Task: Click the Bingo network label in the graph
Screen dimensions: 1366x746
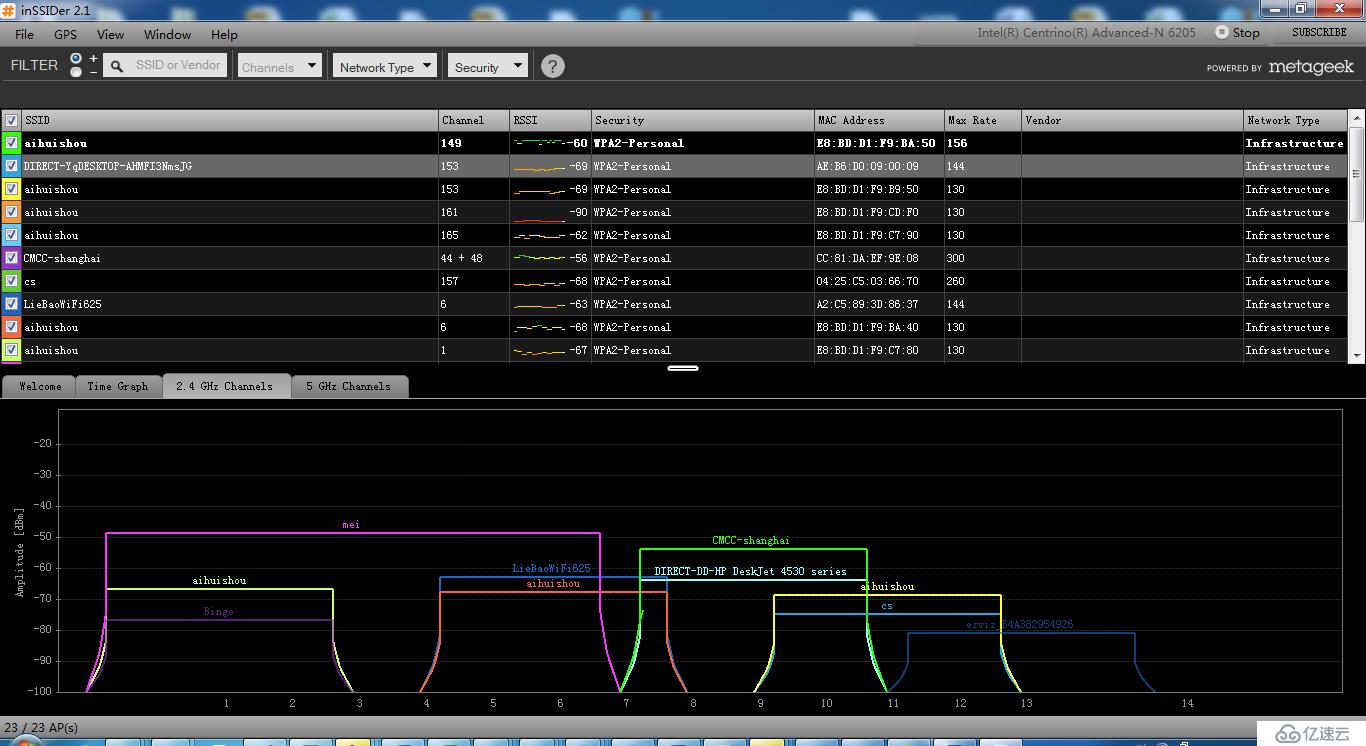Action: pos(218,611)
